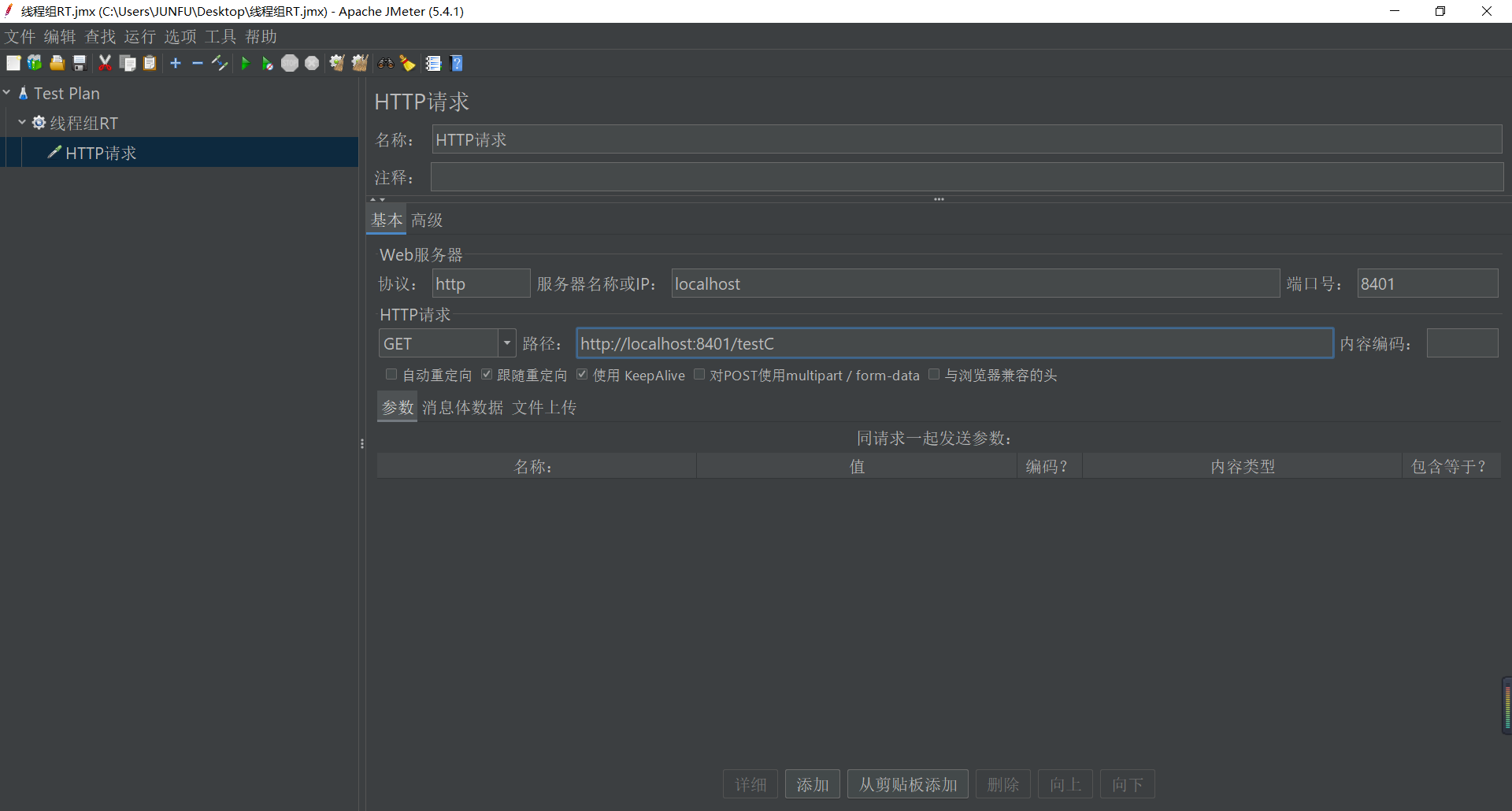
Task: Cut the selected element using scissors icon
Action: (105, 63)
